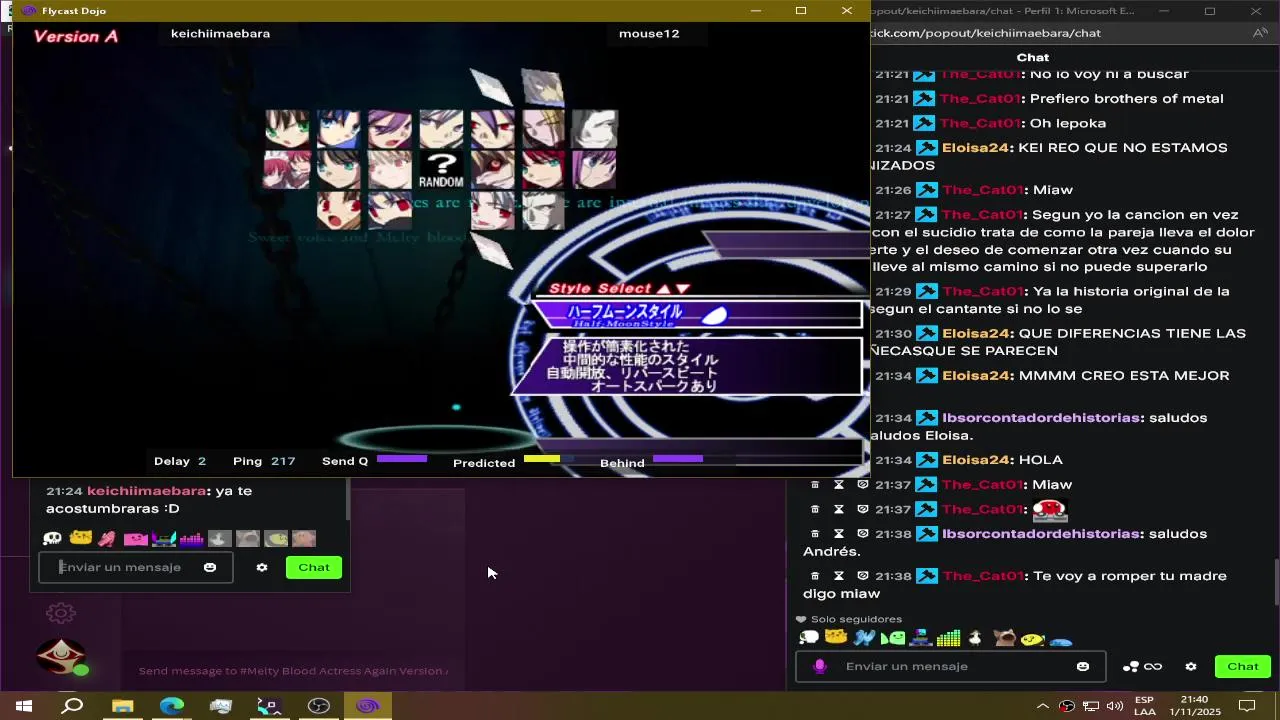Switch to OBS Studio on taskbar

318,706
